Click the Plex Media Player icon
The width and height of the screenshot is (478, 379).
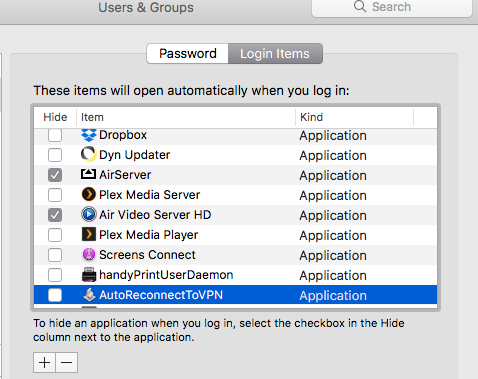coord(89,234)
